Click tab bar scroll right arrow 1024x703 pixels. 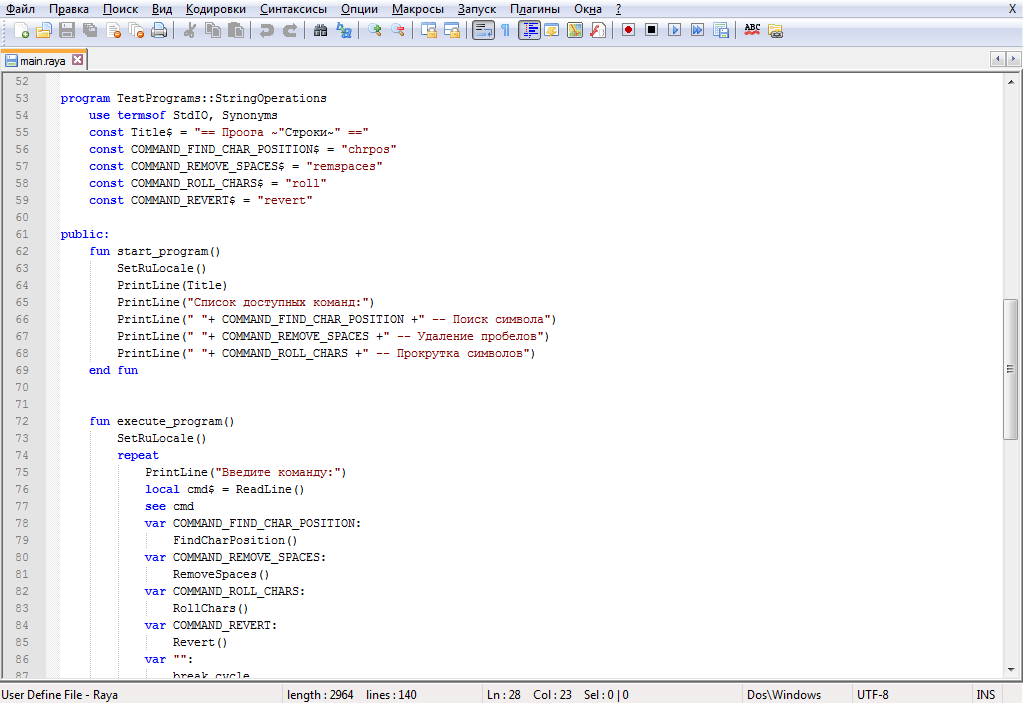1013,59
